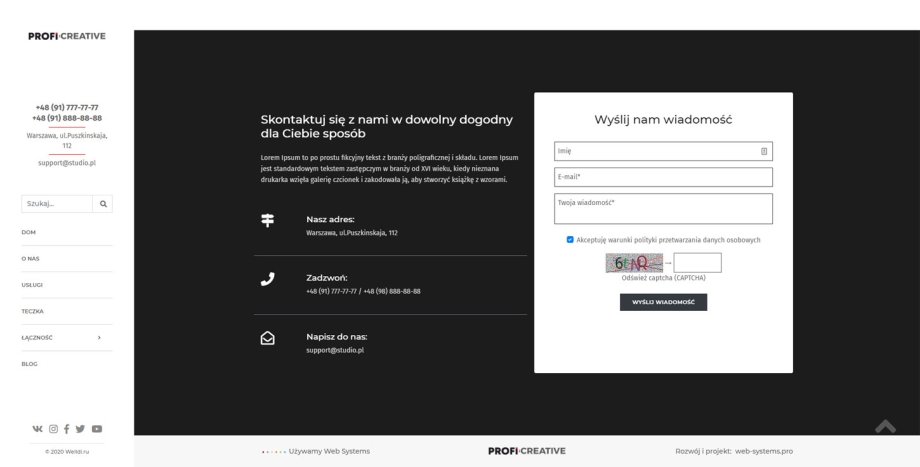Image resolution: width=920 pixels, height=467 pixels.
Task: Click into the Twoja wiadomość text area
Action: (x=663, y=209)
